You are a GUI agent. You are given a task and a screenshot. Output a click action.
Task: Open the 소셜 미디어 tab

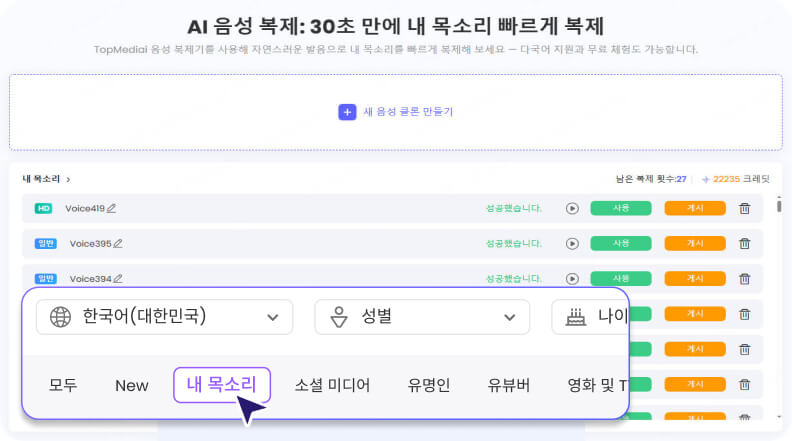pyautogui.click(x=332, y=385)
